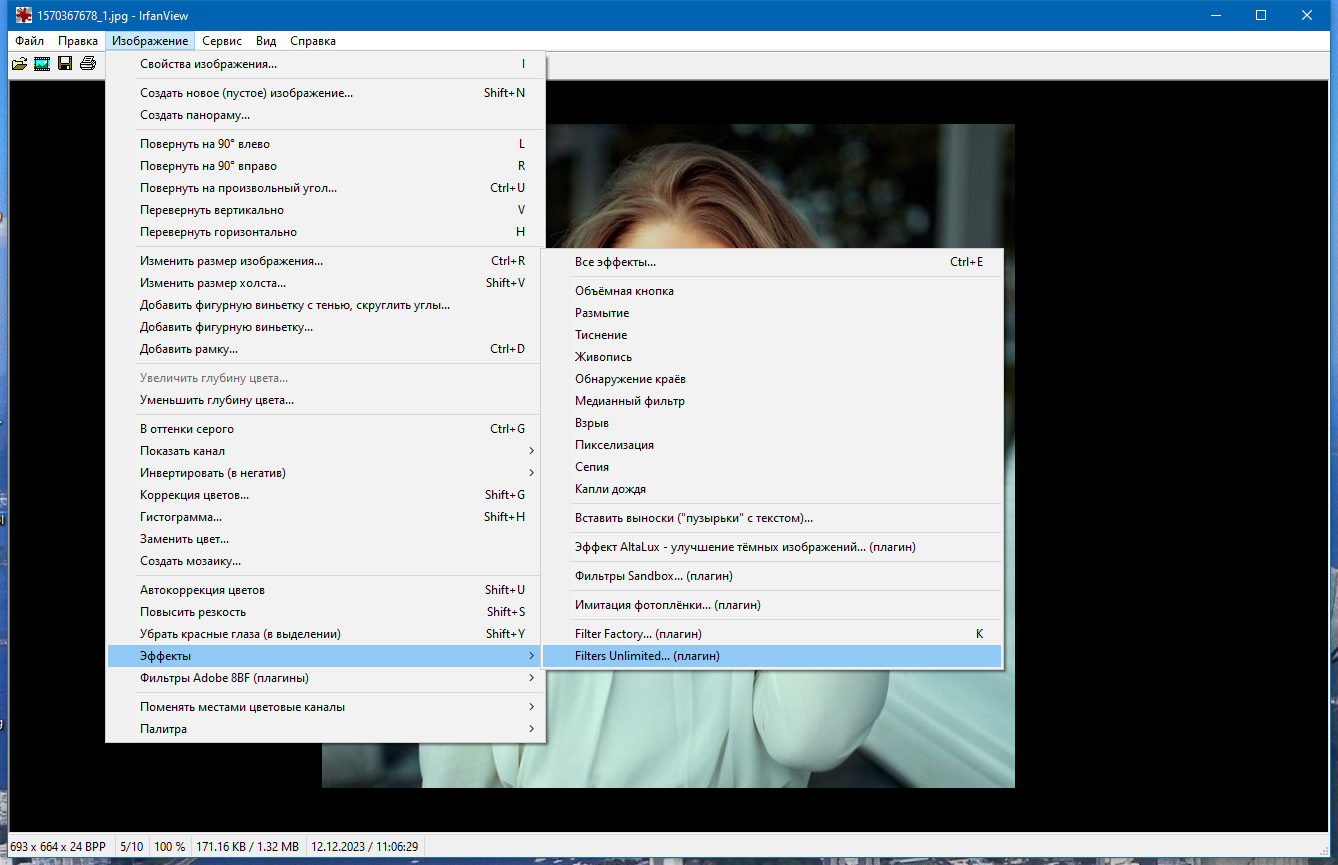Open the Сервис menu

[x=222, y=41]
